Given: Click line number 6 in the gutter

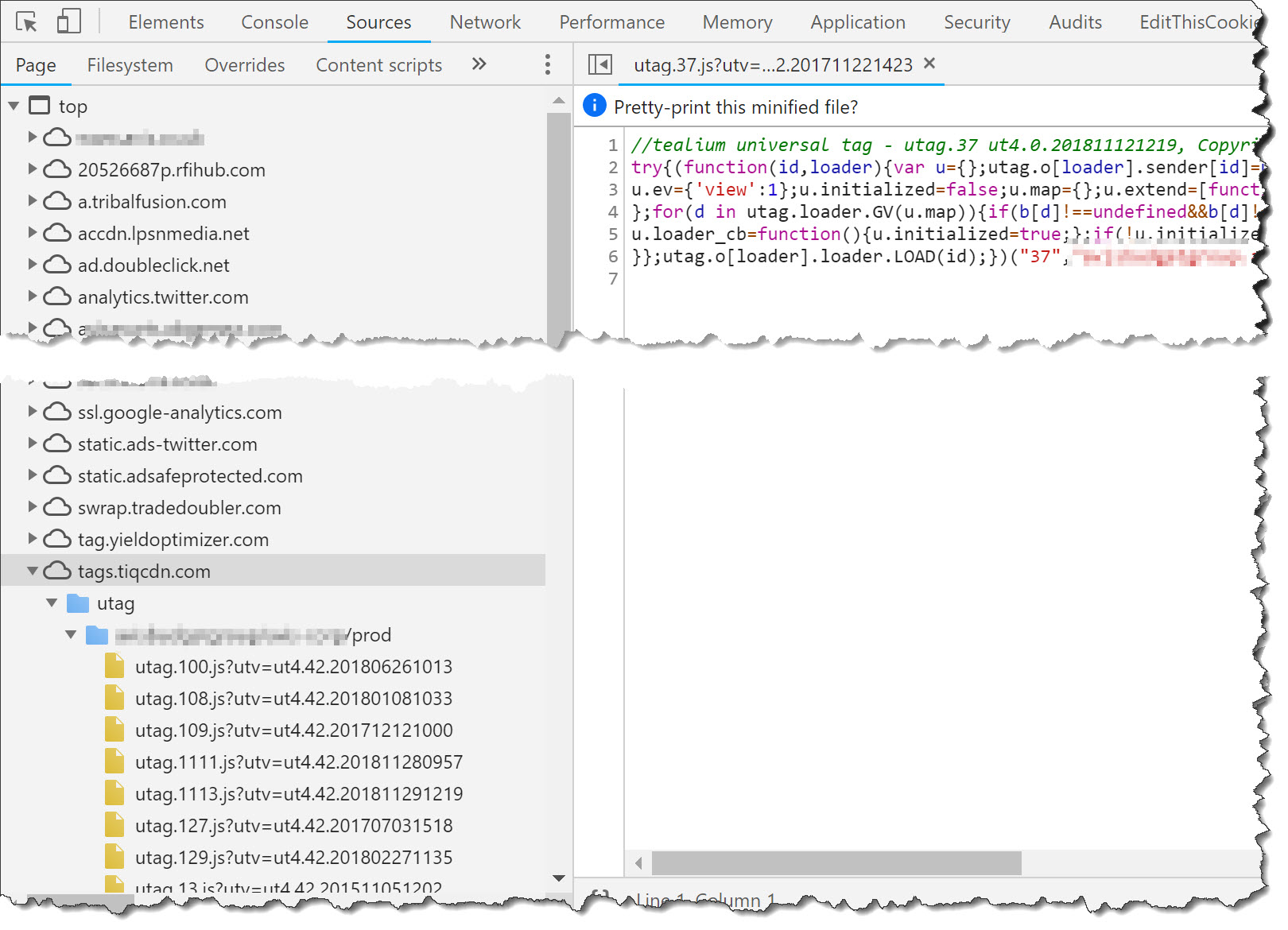Looking at the screenshot, I should coord(613,256).
